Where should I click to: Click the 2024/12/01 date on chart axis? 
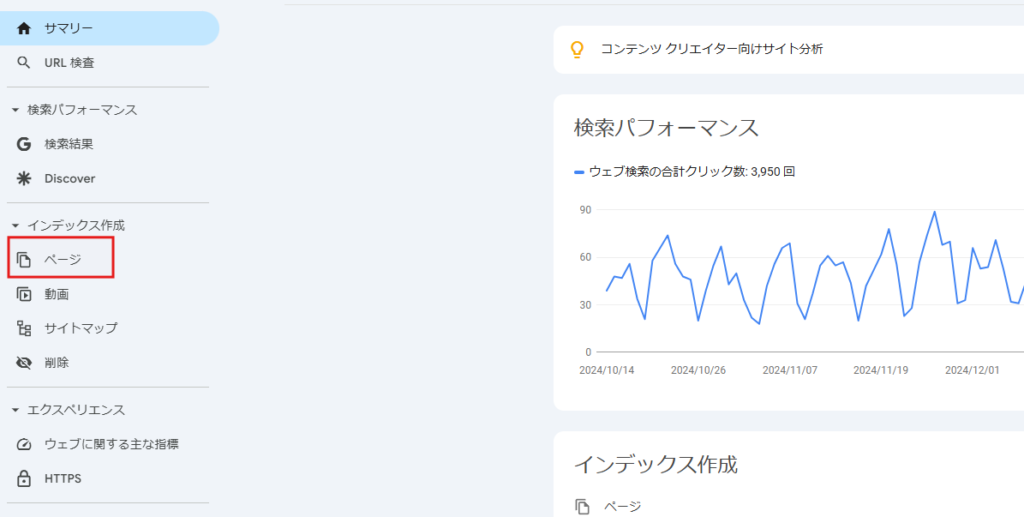[x=972, y=370]
